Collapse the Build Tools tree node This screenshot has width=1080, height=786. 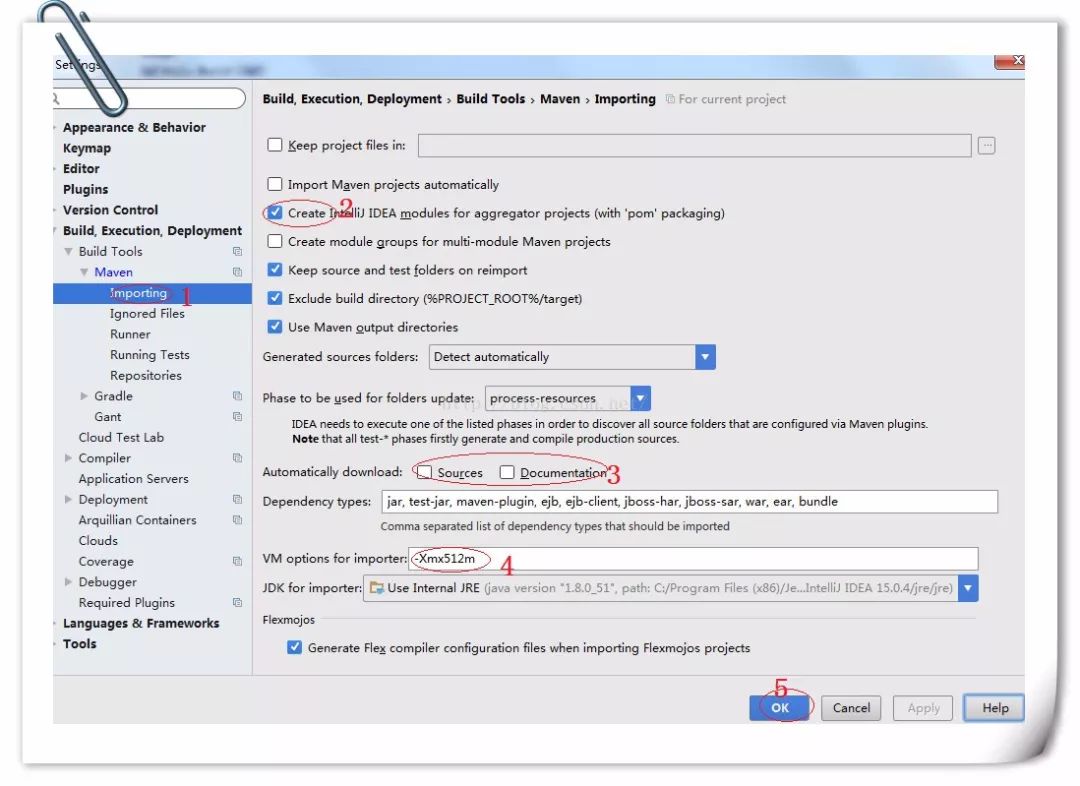tap(68, 251)
